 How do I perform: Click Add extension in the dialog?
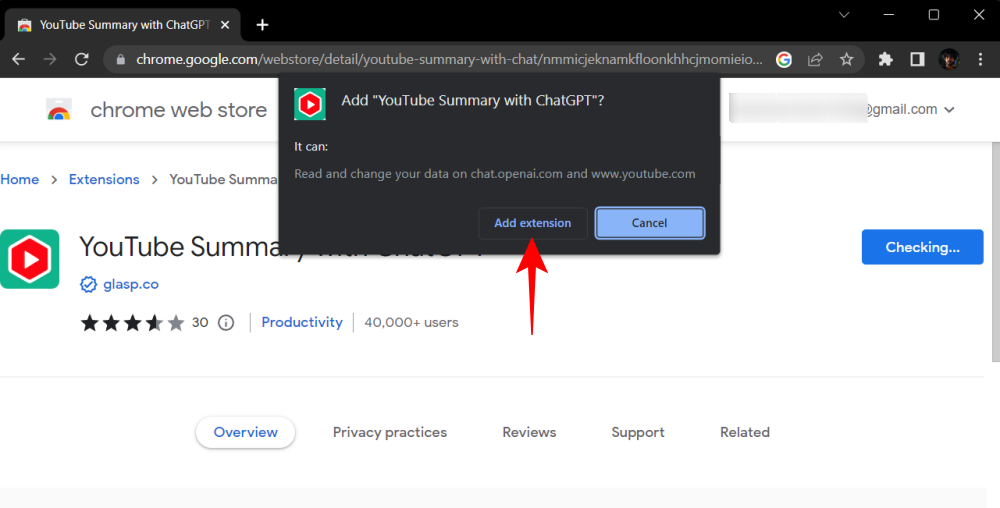point(533,223)
